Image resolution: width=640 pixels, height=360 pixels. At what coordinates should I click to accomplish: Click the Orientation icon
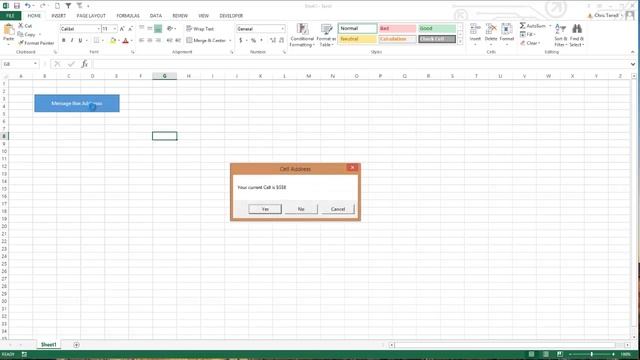[x=170, y=29]
